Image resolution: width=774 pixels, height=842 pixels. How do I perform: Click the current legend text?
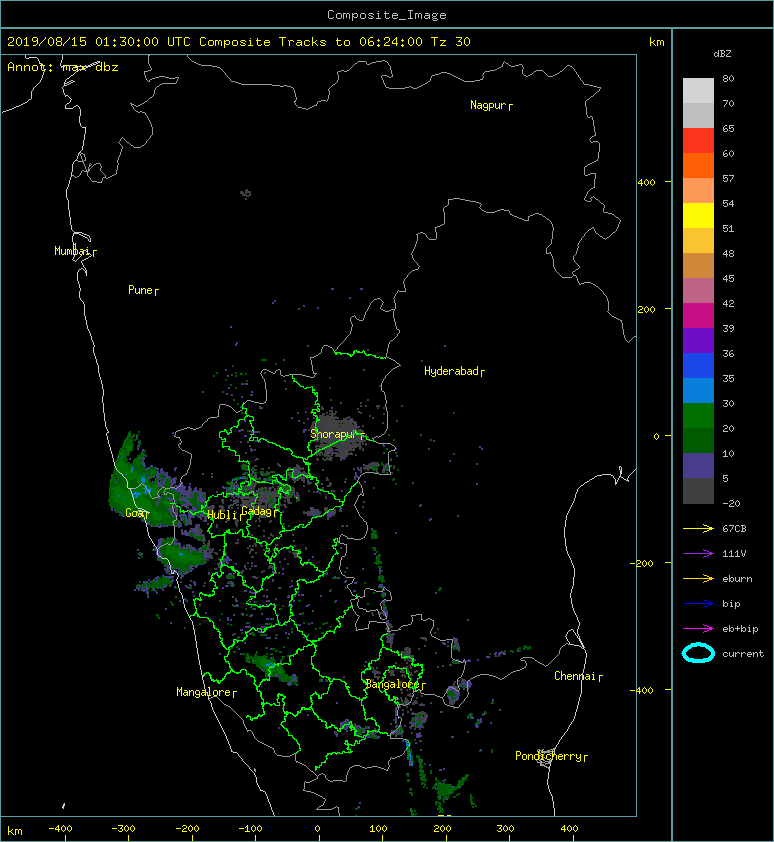click(x=743, y=654)
